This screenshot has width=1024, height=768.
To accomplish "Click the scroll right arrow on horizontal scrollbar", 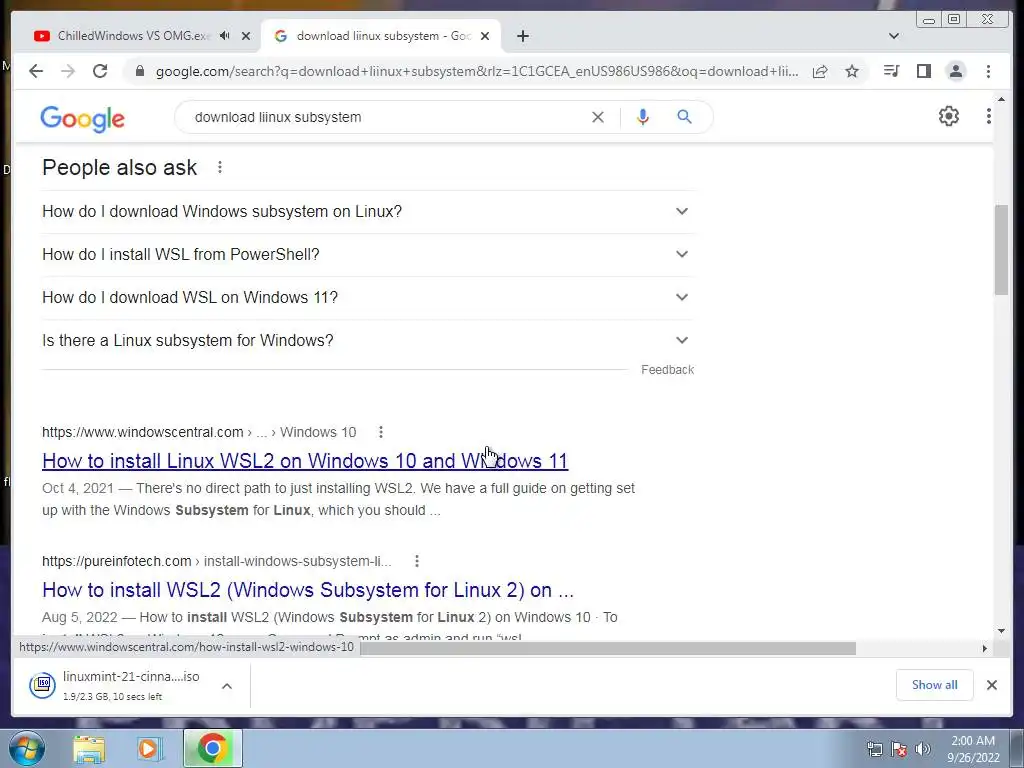I will click(x=985, y=648).
